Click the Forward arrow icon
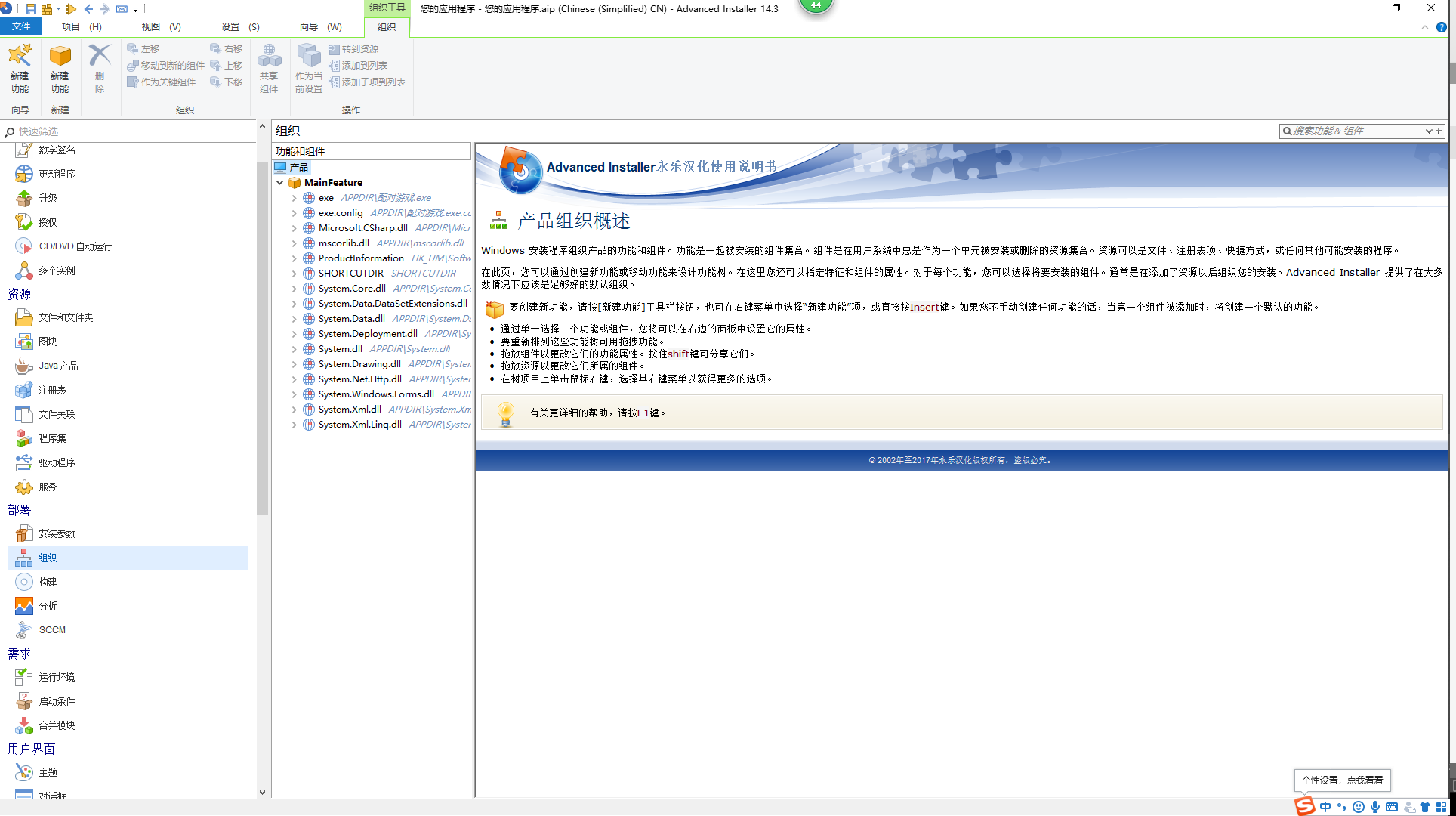1456x816 pixels. [105, 9]
